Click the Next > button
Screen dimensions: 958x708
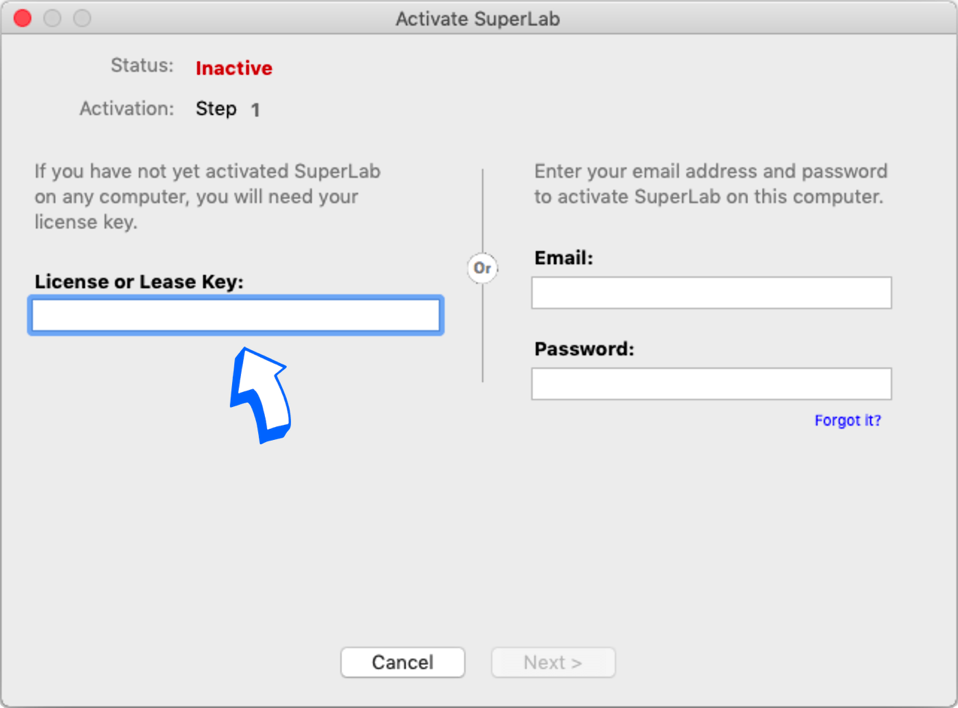(552, 662)
